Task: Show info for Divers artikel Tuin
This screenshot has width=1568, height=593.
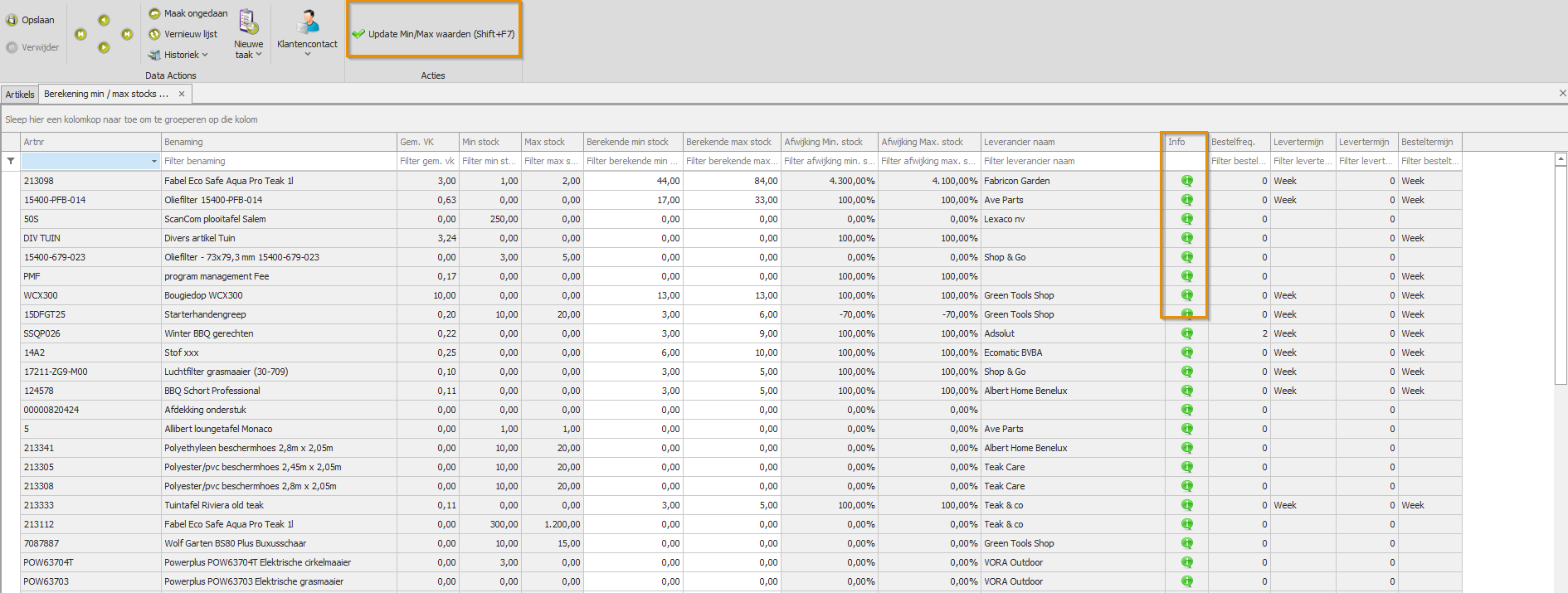Action: [1187, 238]
